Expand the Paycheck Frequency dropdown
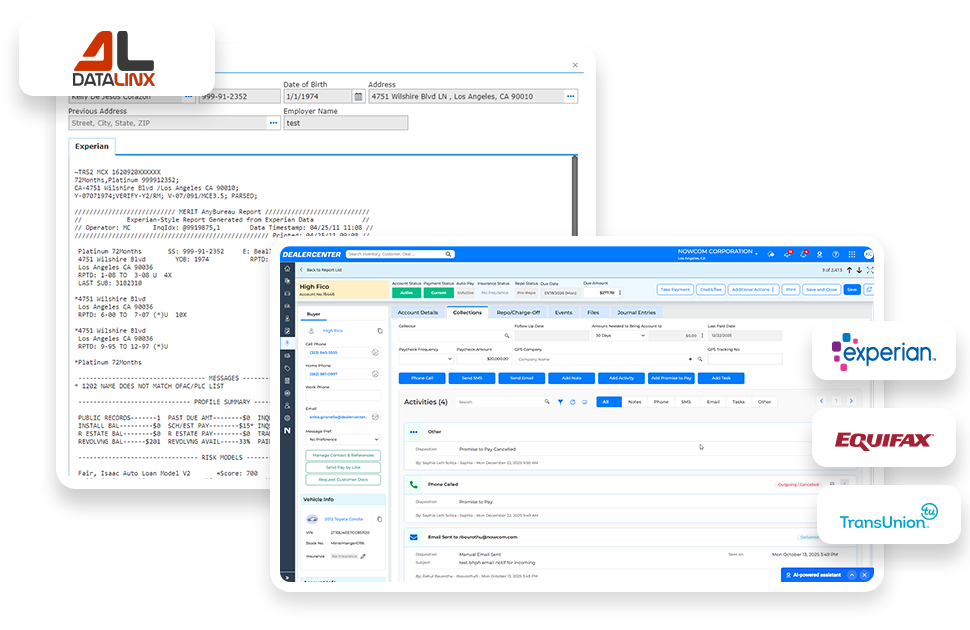970x630 pixels. (426, 359)
